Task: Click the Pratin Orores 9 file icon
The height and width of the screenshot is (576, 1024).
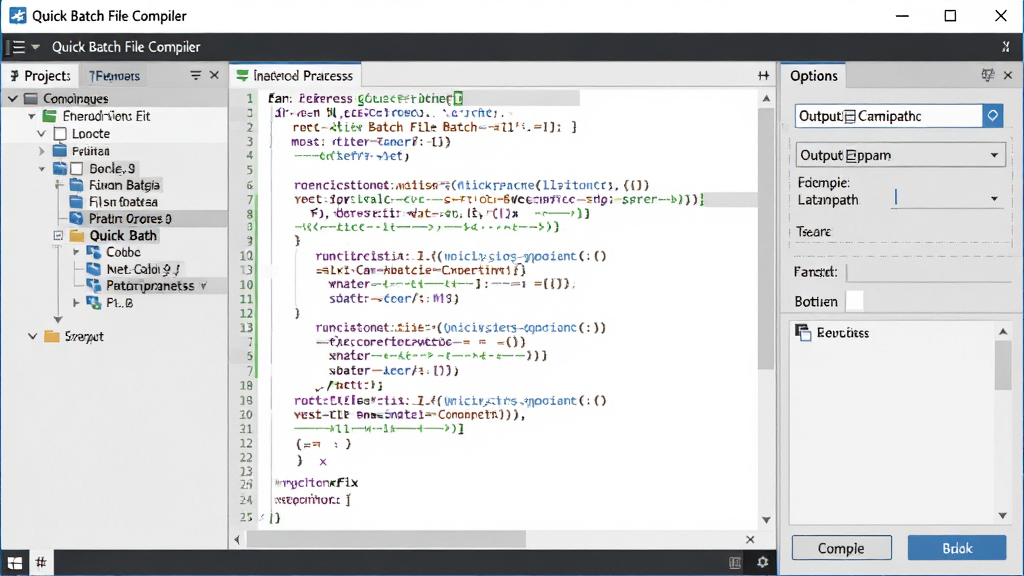Action: [x=76, y=219]
